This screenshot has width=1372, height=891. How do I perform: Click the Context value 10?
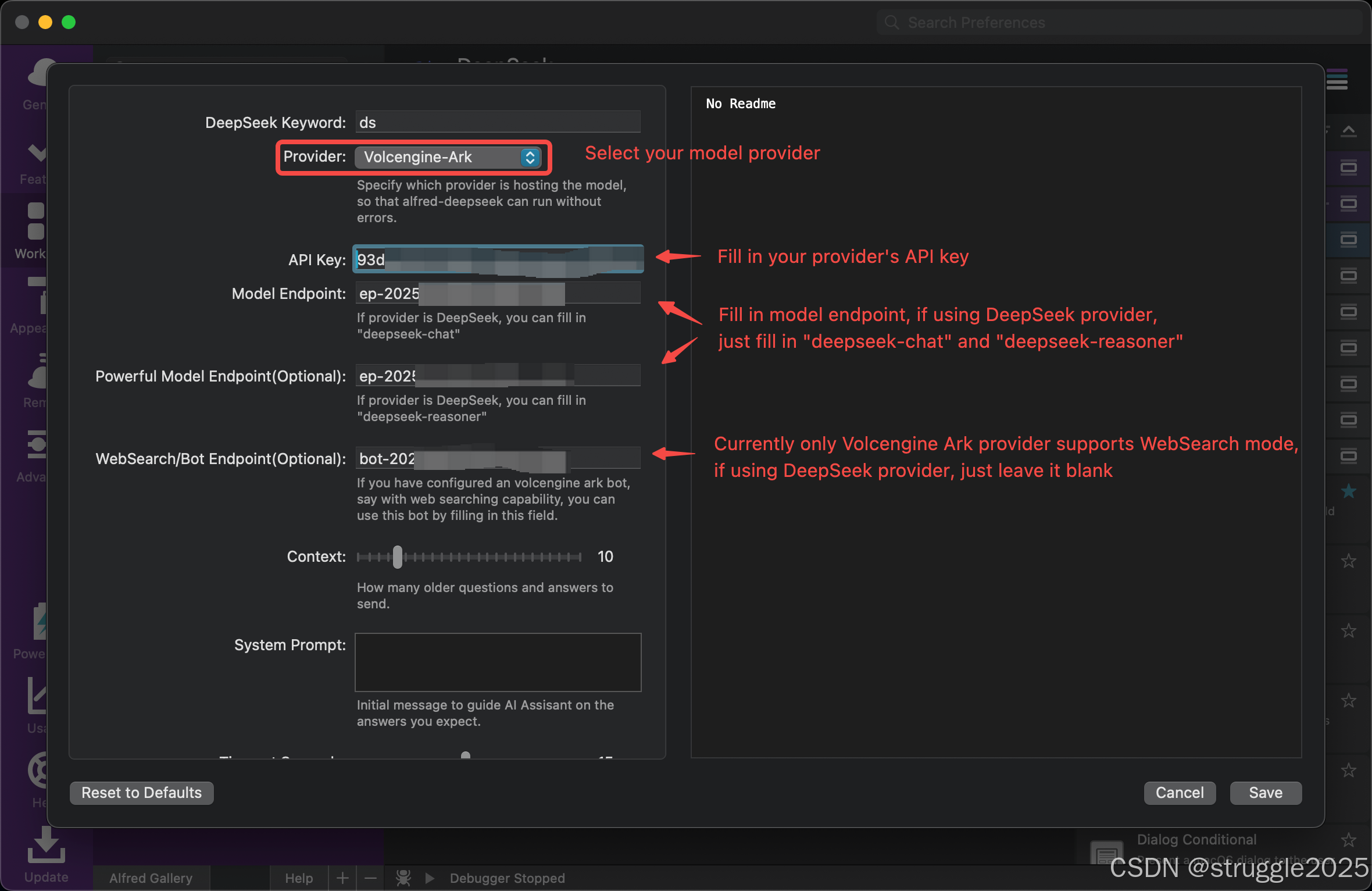point(605,557)
